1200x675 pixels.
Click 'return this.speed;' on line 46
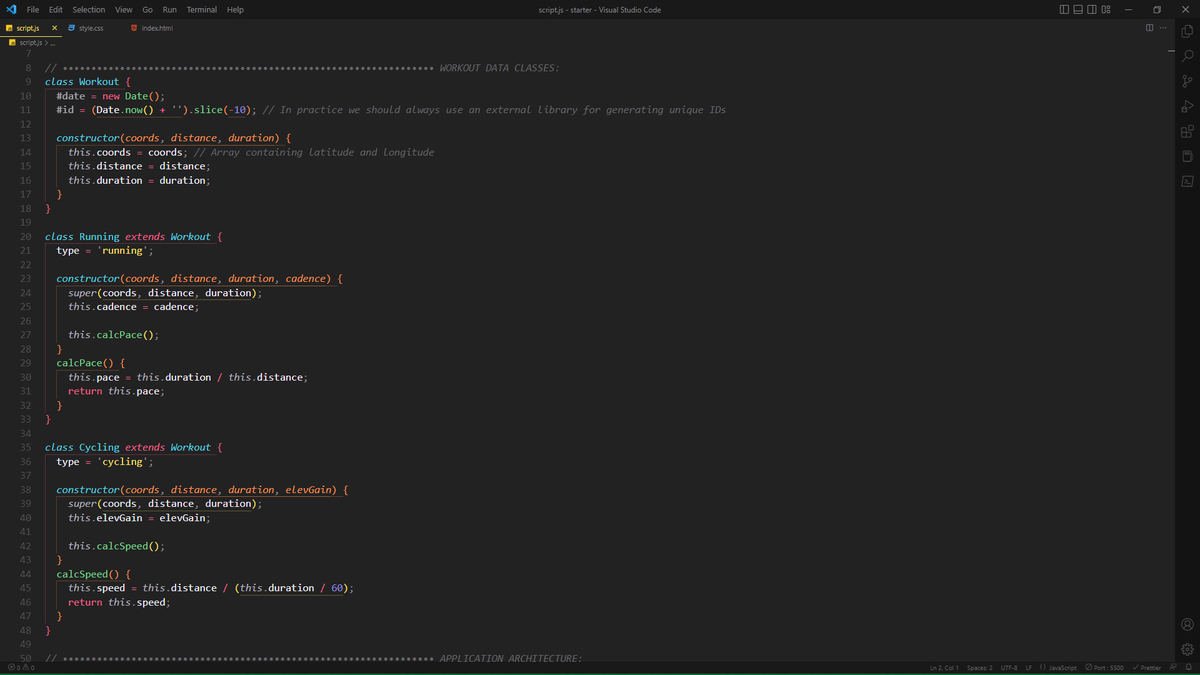tap(119, 602)
